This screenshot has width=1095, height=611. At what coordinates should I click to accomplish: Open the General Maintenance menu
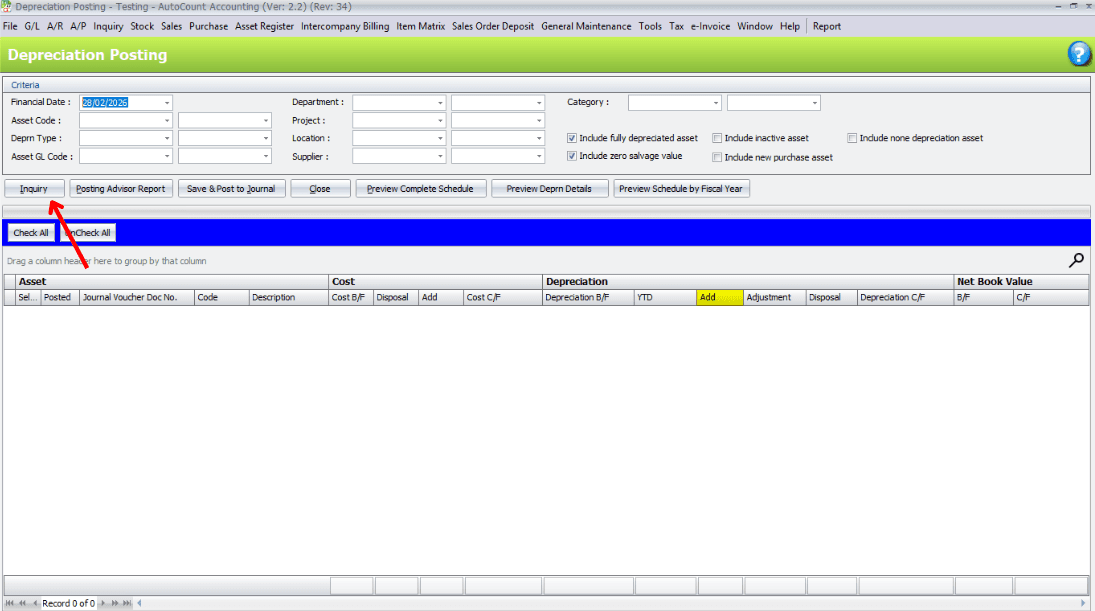pos(586,26)
